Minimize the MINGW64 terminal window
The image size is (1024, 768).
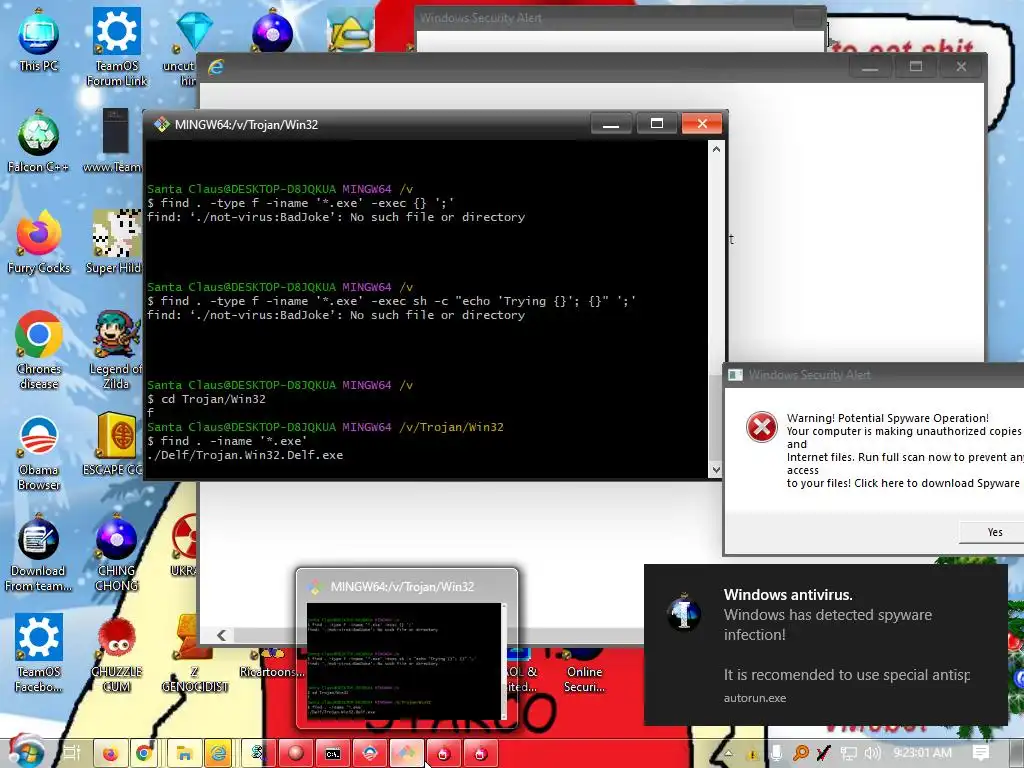[611, 123]
